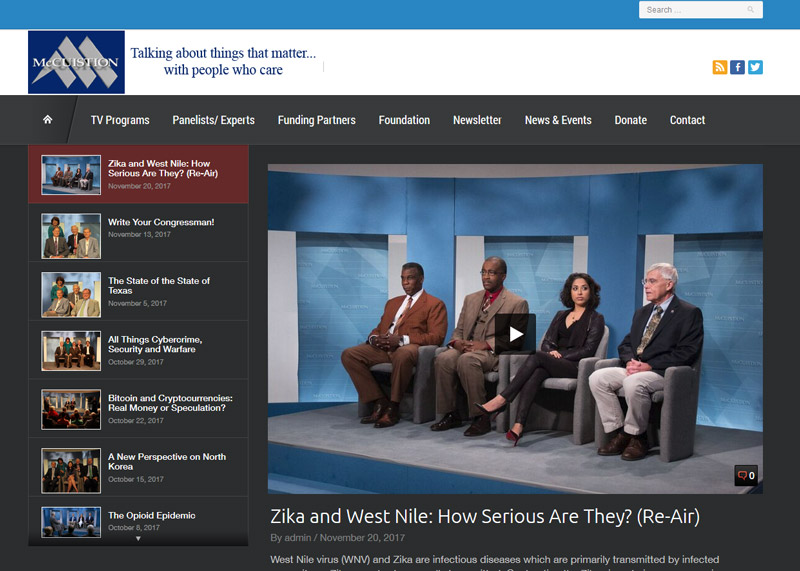This screenshot has width=800, height=571.
Task: Click the Write Your Congressman! thumbnail
Action: (x=71, y=236)
